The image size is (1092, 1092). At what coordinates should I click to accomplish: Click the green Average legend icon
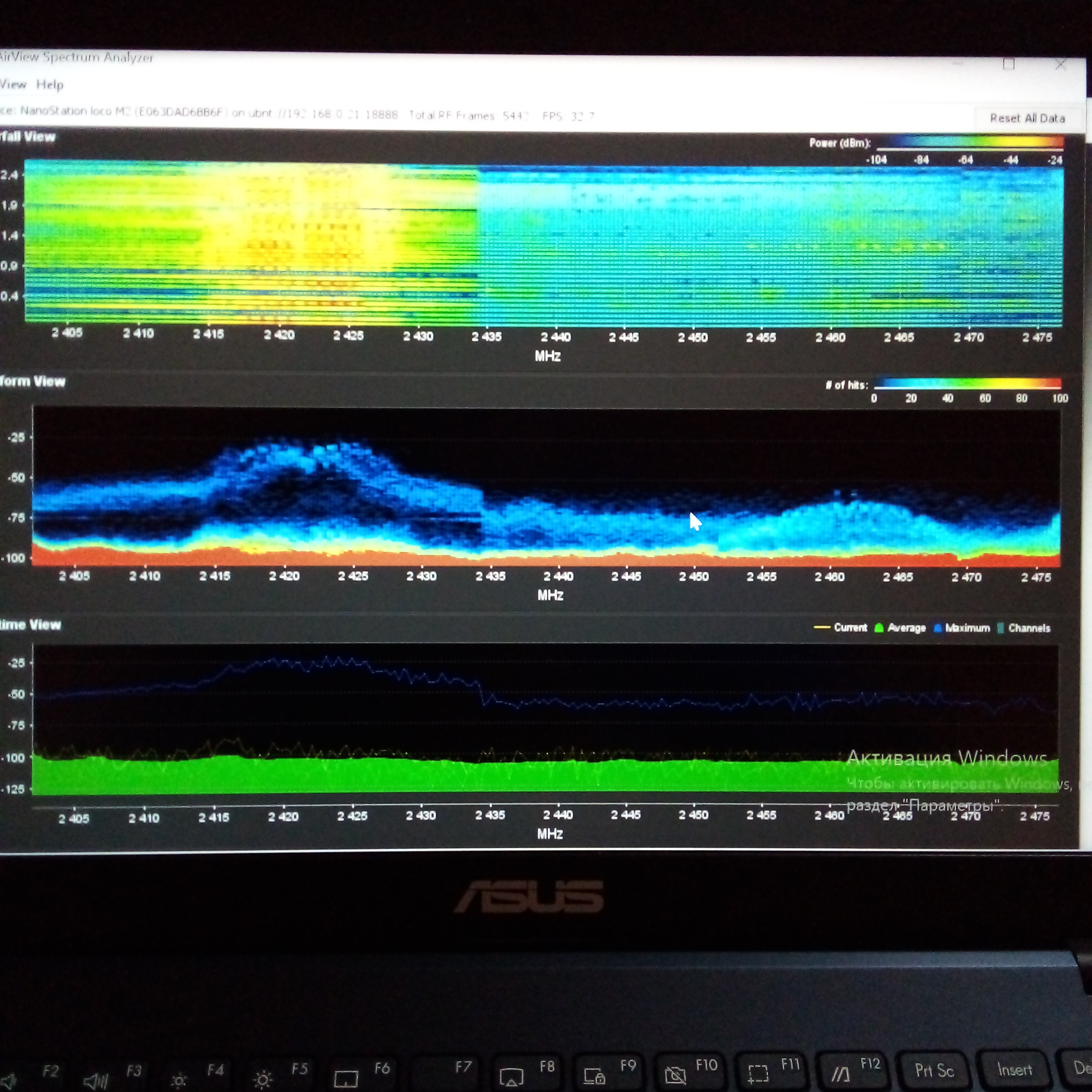tap(879, 628)
